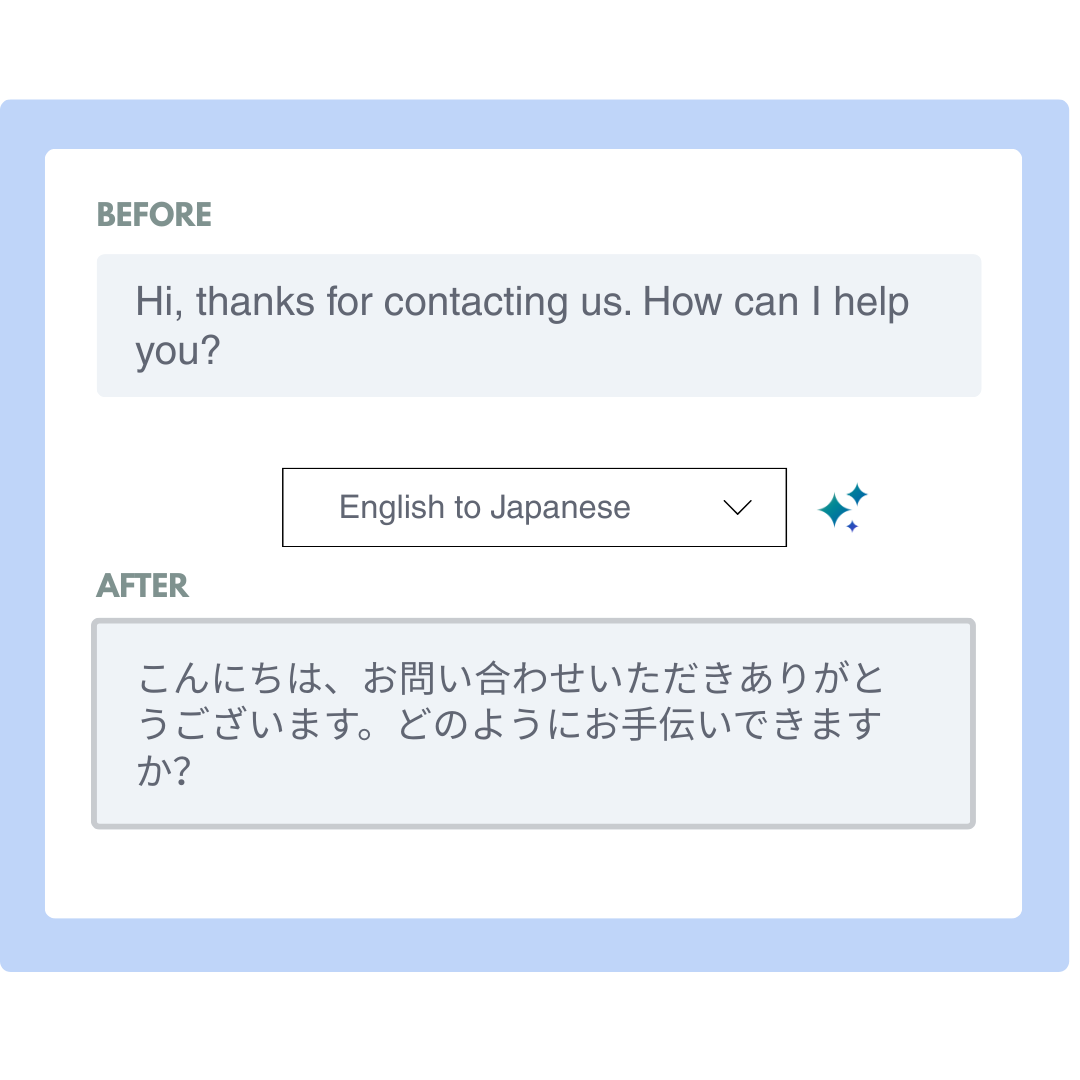Image resolution: width=1080 pixels, height=1080 pixels.
Task: Click the word 'Japanese' in the dropdown
Action: (x=560, y=508)
